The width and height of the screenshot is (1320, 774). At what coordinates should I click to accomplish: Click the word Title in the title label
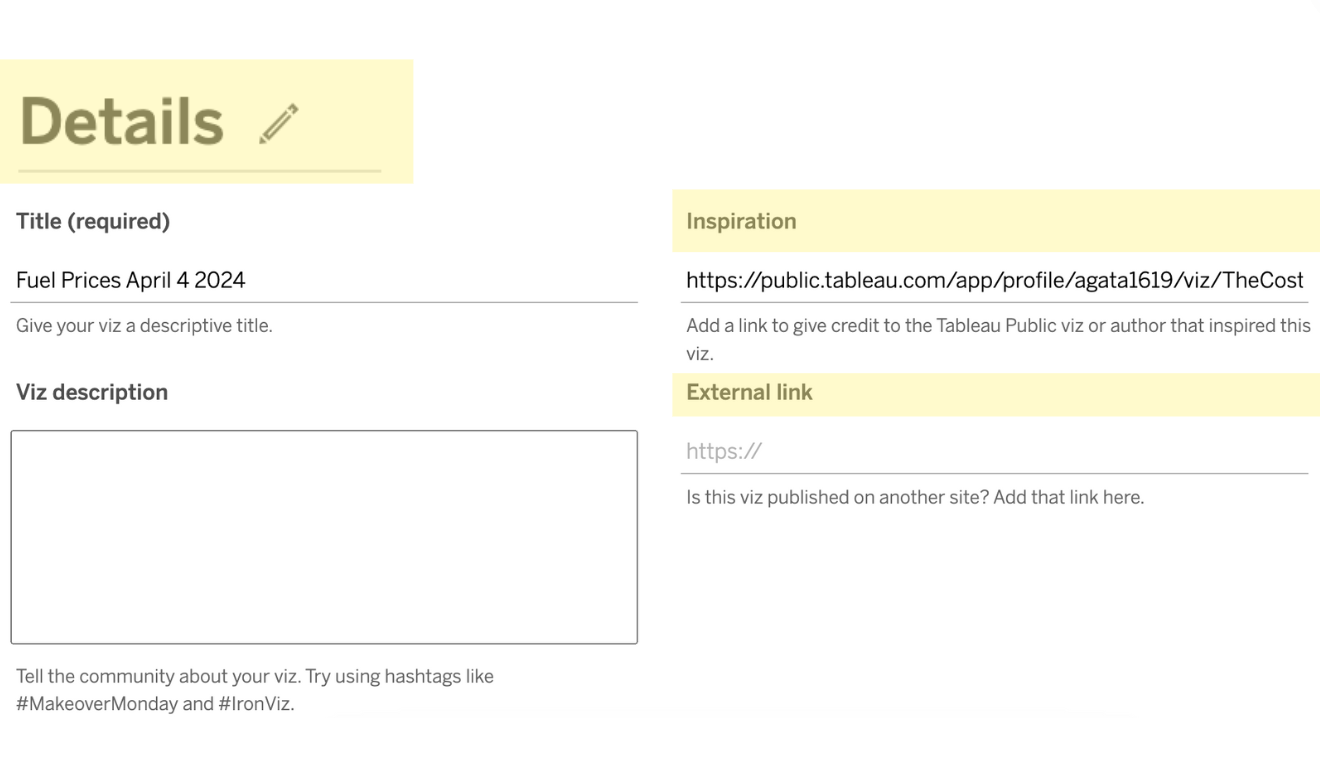click(x=39, y=222)
